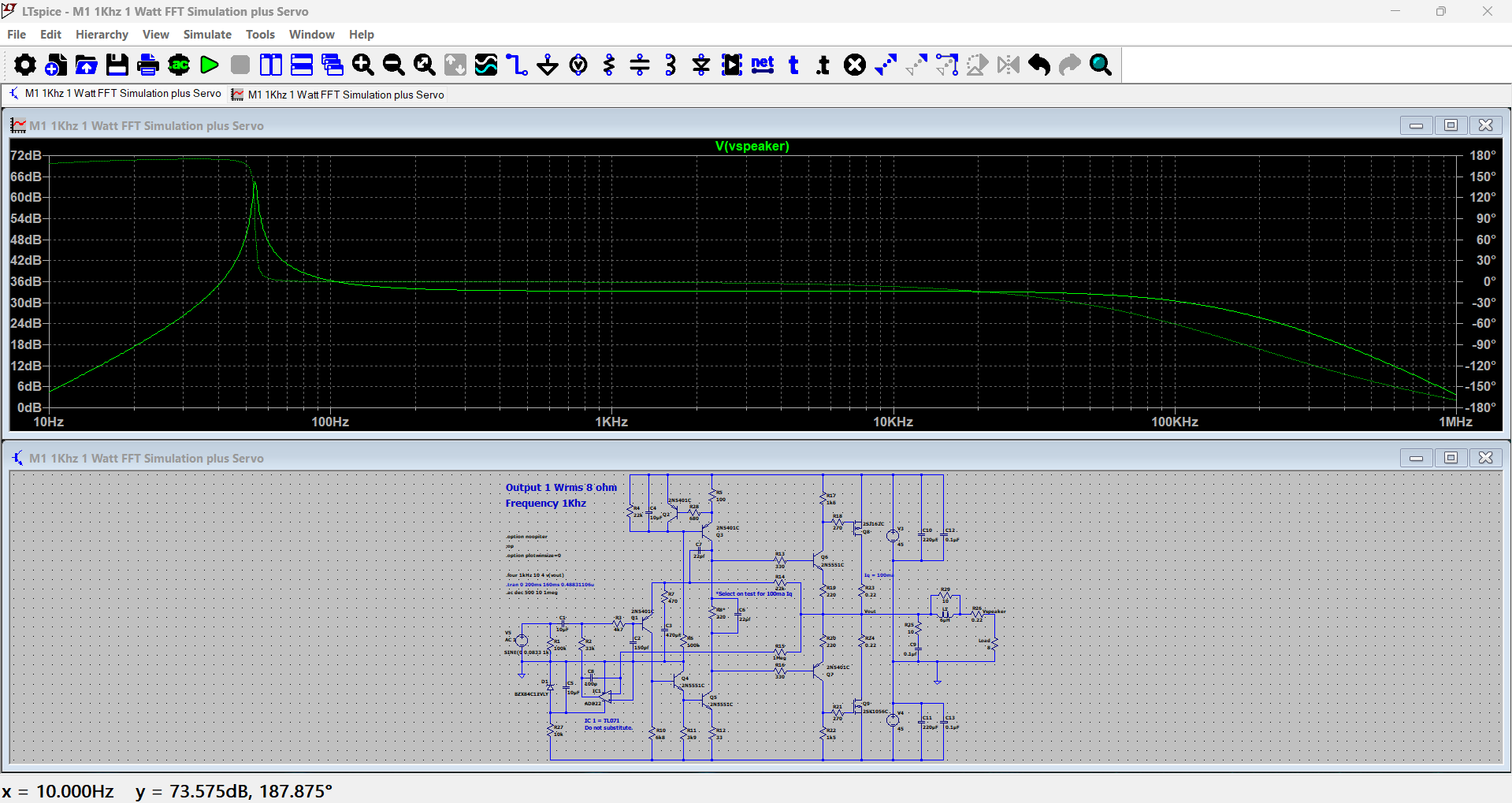The height and width of the screenshot is (803, 1512).
Task: Add a SPICE directive .t
Action: 824,65
